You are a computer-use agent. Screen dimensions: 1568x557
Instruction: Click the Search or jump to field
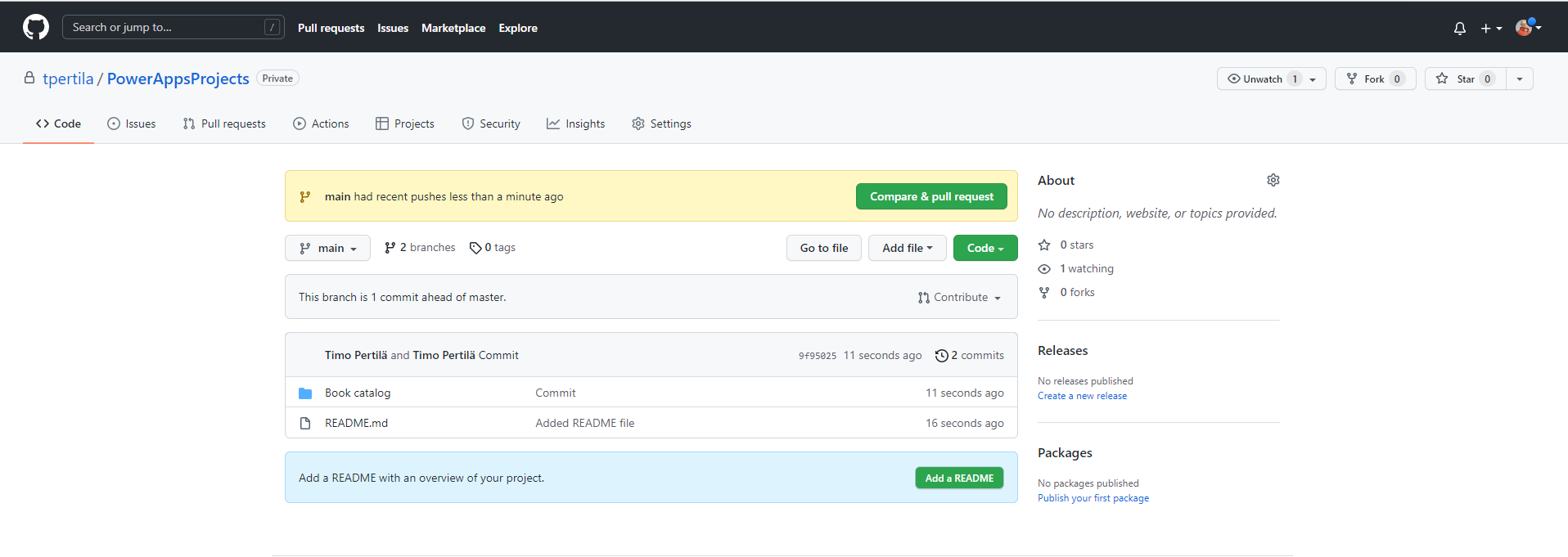pyautogui.click(x=164, y=28)
